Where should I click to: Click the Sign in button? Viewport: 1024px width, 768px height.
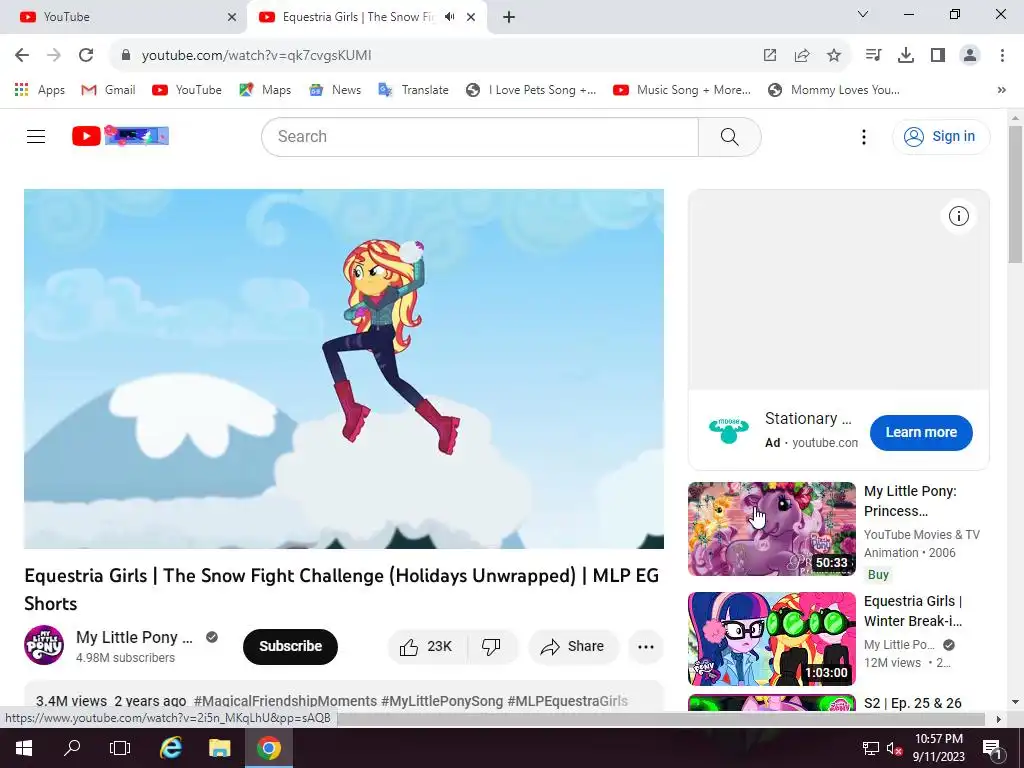point(940,136)
